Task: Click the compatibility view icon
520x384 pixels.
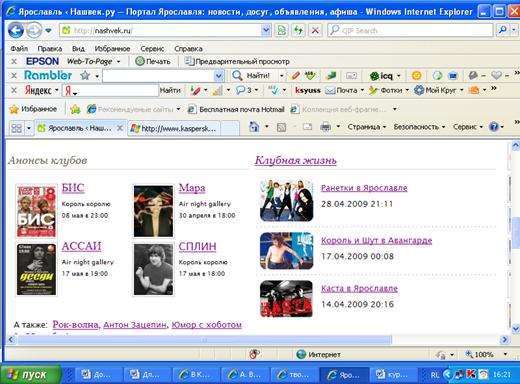Action: [282, 31]
